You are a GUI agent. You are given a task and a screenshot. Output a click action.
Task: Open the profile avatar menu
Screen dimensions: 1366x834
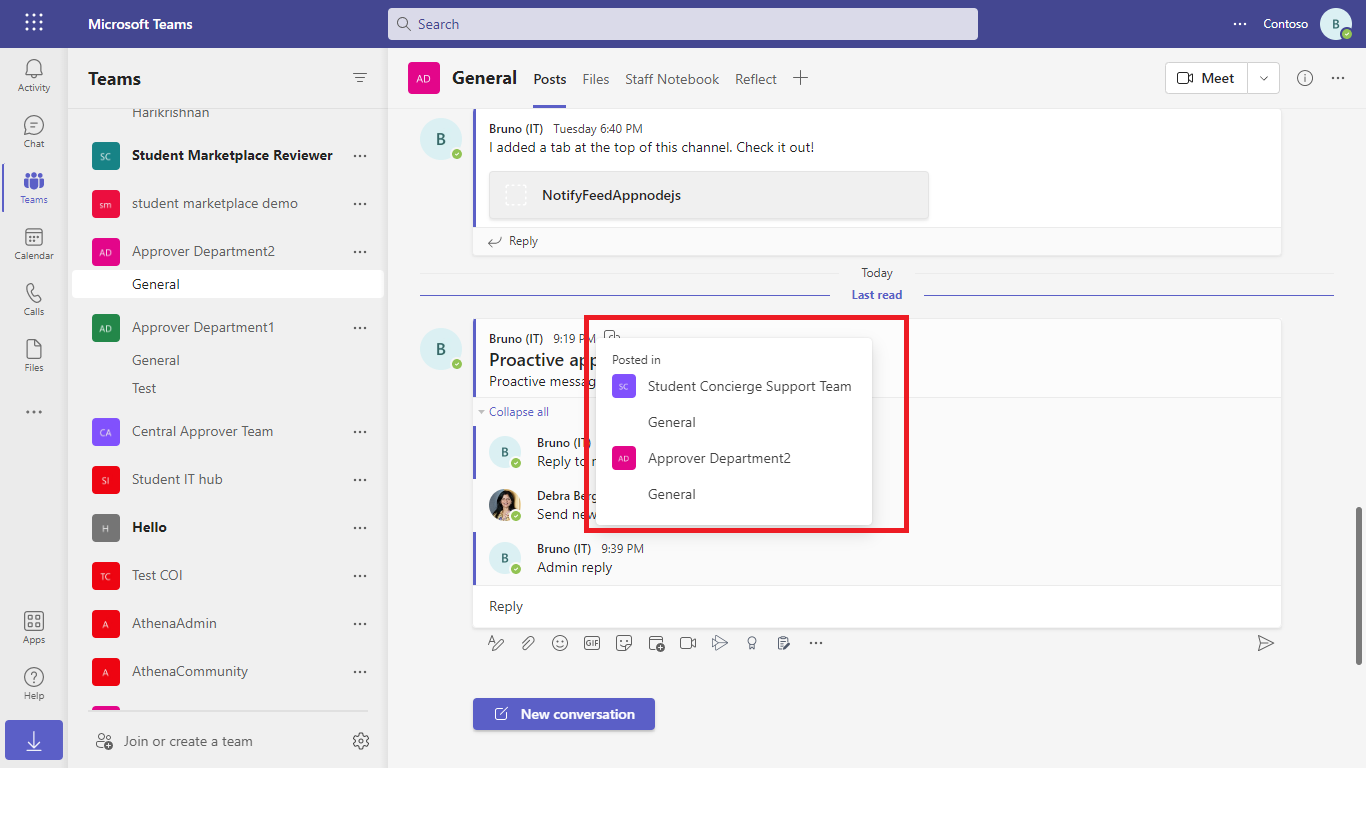1336,24
